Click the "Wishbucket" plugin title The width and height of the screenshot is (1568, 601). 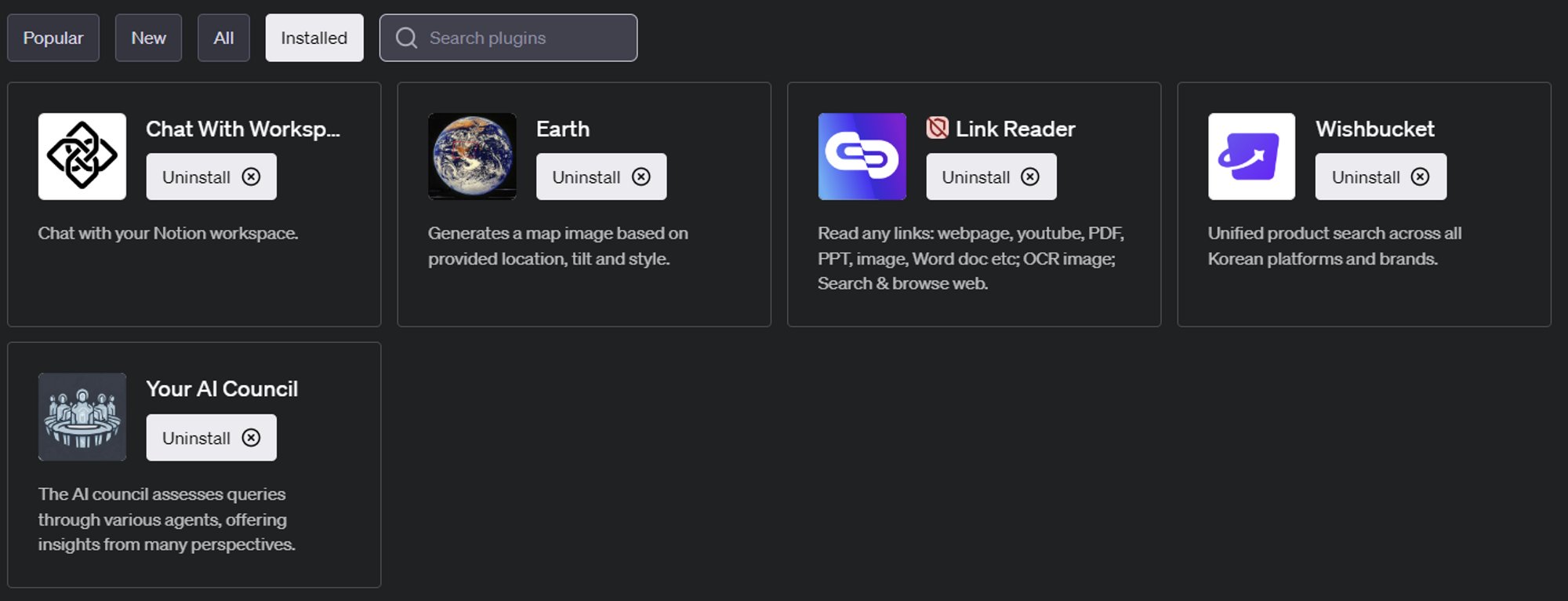(1375, 129)
